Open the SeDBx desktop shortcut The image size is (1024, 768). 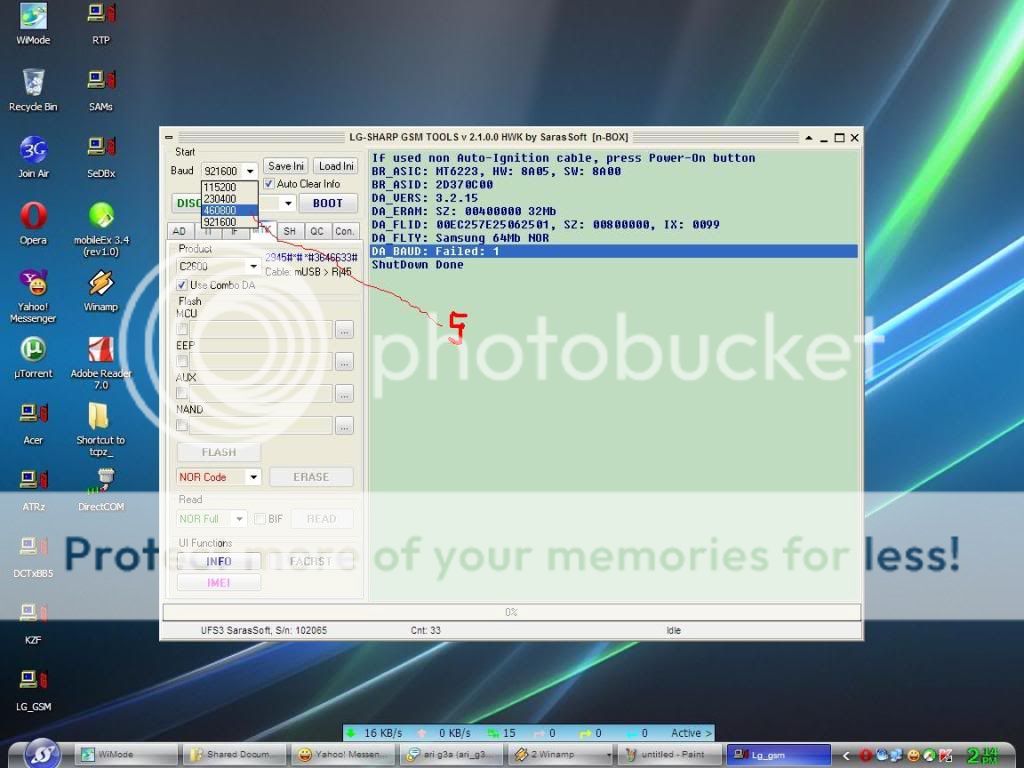coord(101,157)
